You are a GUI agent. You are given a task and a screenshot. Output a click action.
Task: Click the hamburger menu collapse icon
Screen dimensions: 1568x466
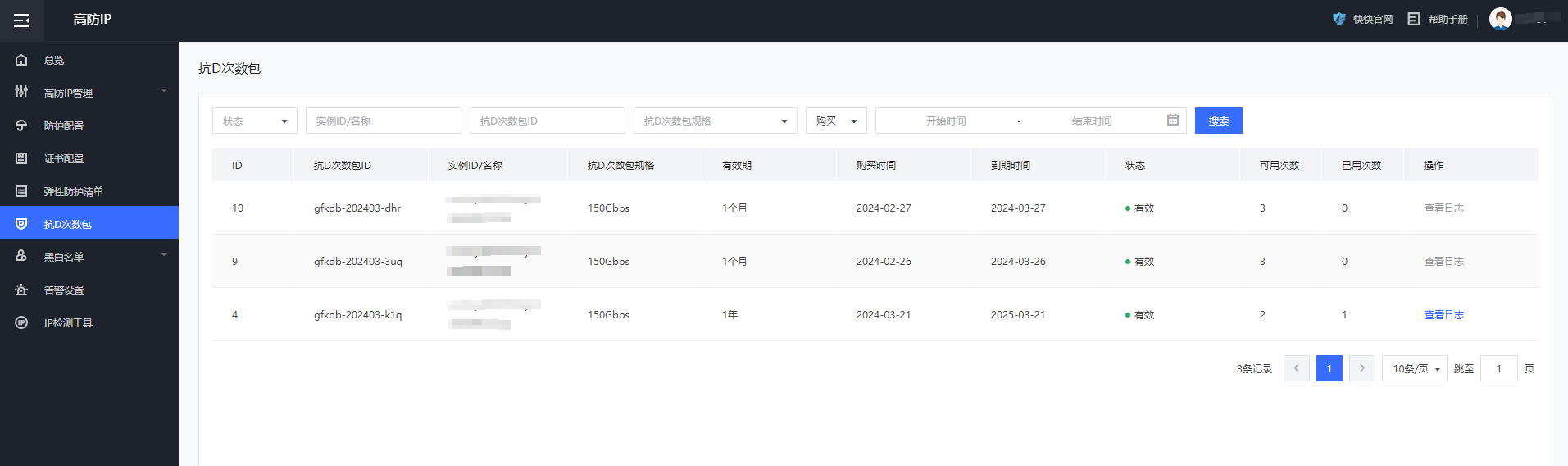[x=21, y=21]
